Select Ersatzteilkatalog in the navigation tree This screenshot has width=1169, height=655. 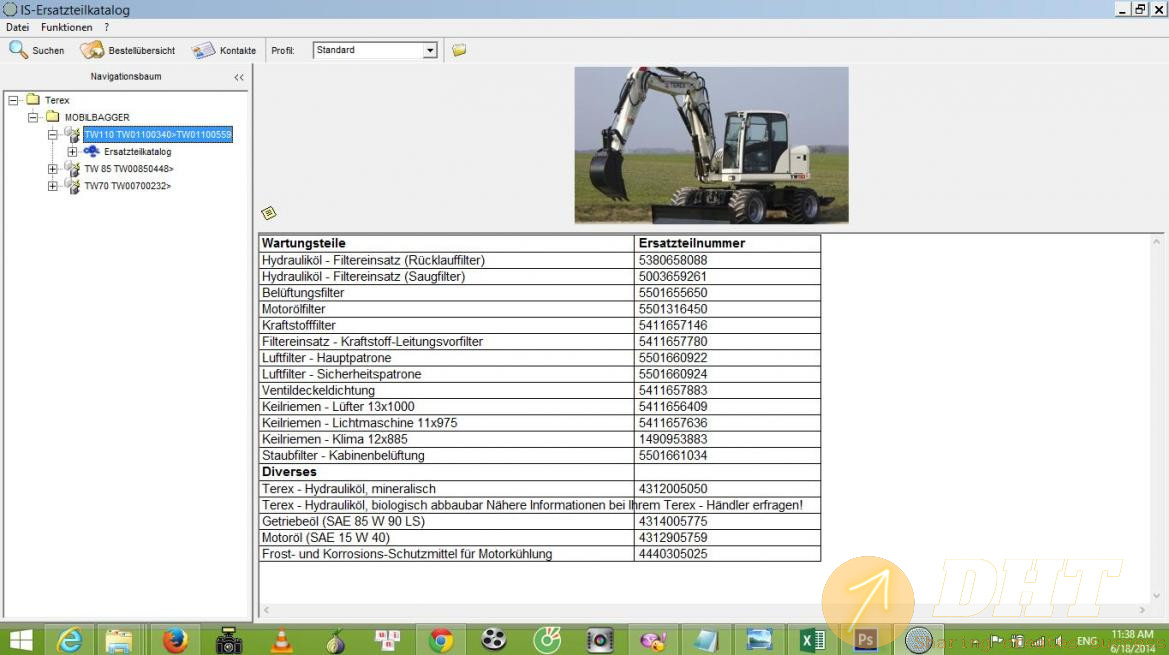point(137,151)
